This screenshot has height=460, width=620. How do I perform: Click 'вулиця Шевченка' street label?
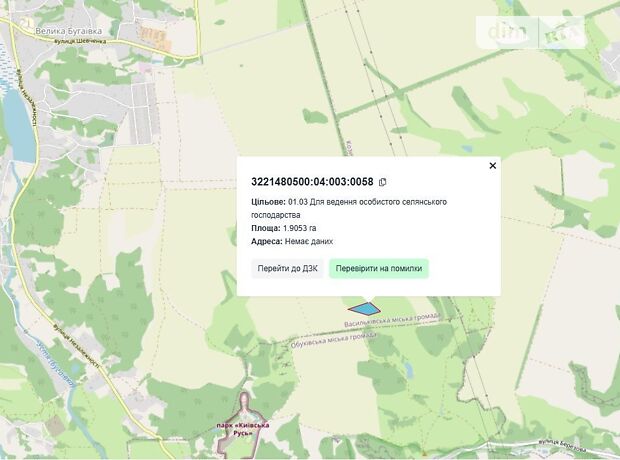pos(80,41)
